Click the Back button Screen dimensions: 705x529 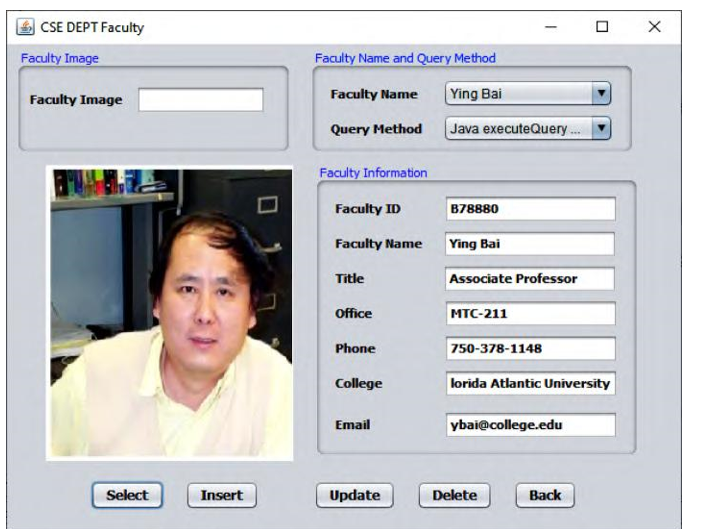coord(545,495)
